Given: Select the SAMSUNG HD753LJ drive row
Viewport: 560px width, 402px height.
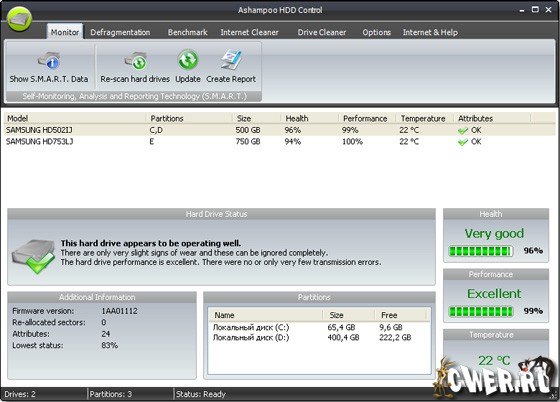Looking at the screenshot, I should pos(280,142).
